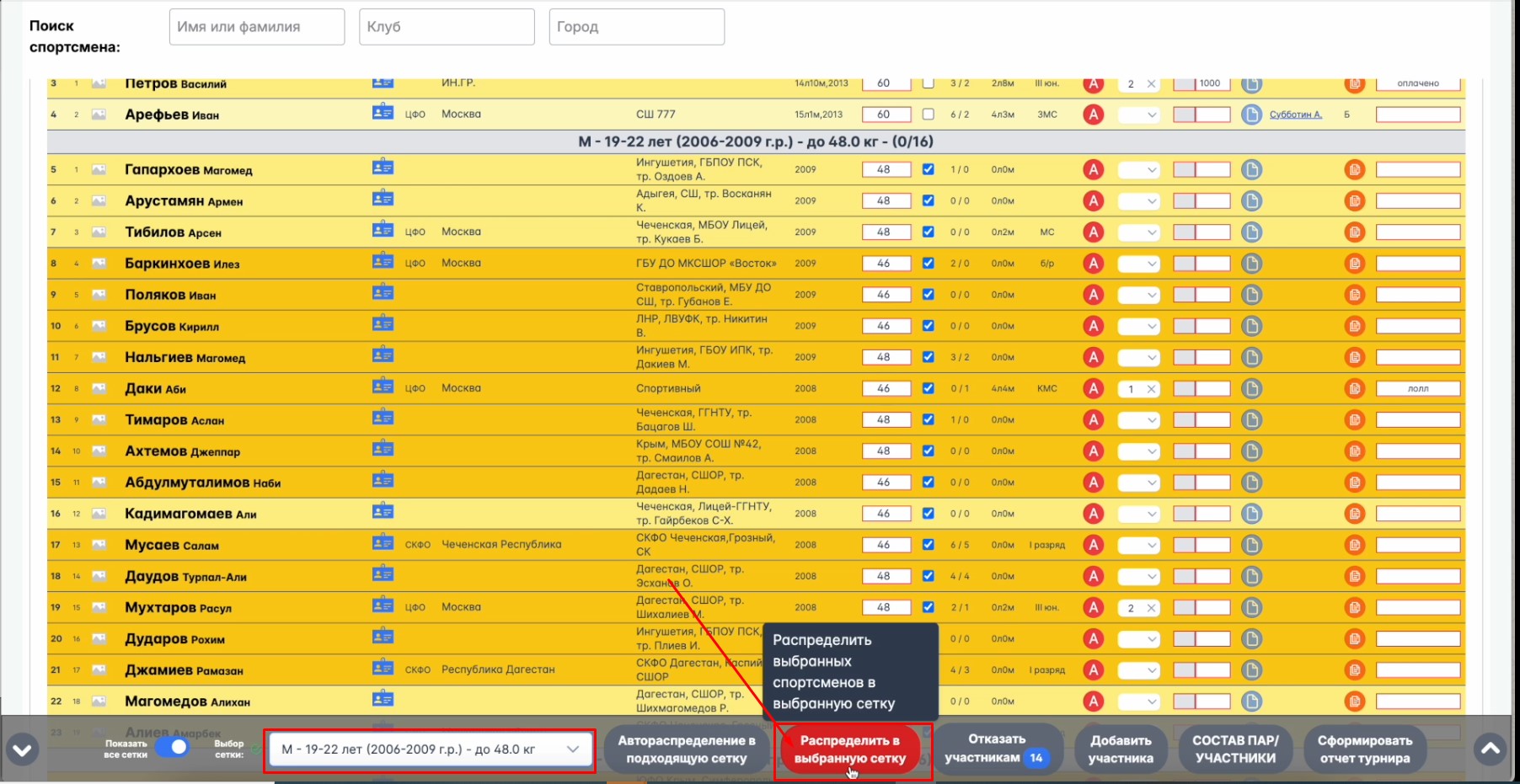Click 'Автораспределение в подходящую сетку' button
Viewport: 1520px width, 784px height.
coord(686,749)
